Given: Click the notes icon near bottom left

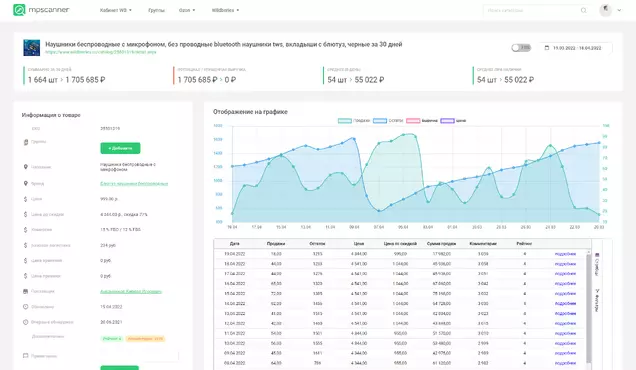Looking at the screenshot, I should tap(26, 356).
